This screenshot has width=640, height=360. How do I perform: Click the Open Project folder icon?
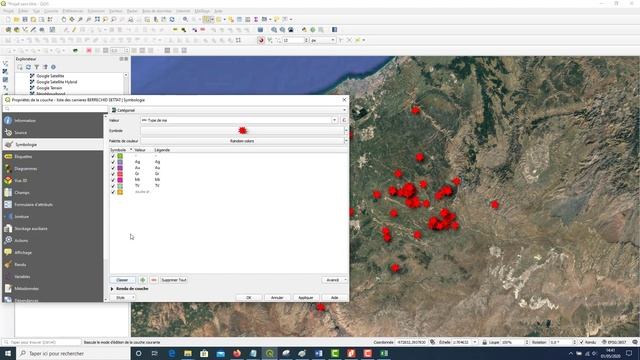click(x=16, y=19)
